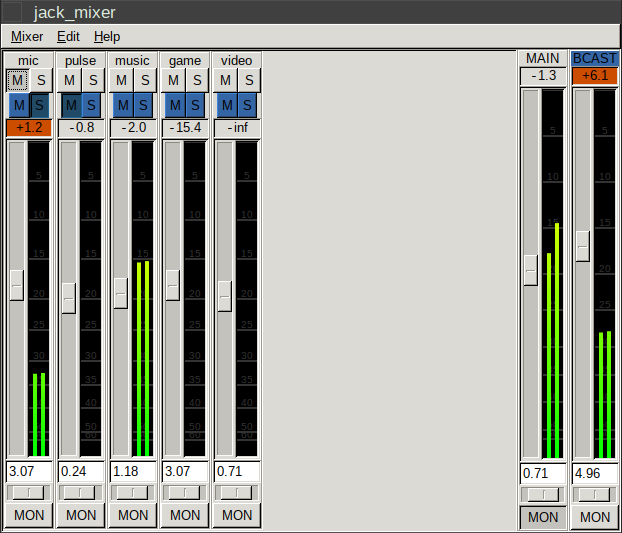The width and height of the screenshot is (622, 533).
Task: Click the video channel name label
Action: 236,61
